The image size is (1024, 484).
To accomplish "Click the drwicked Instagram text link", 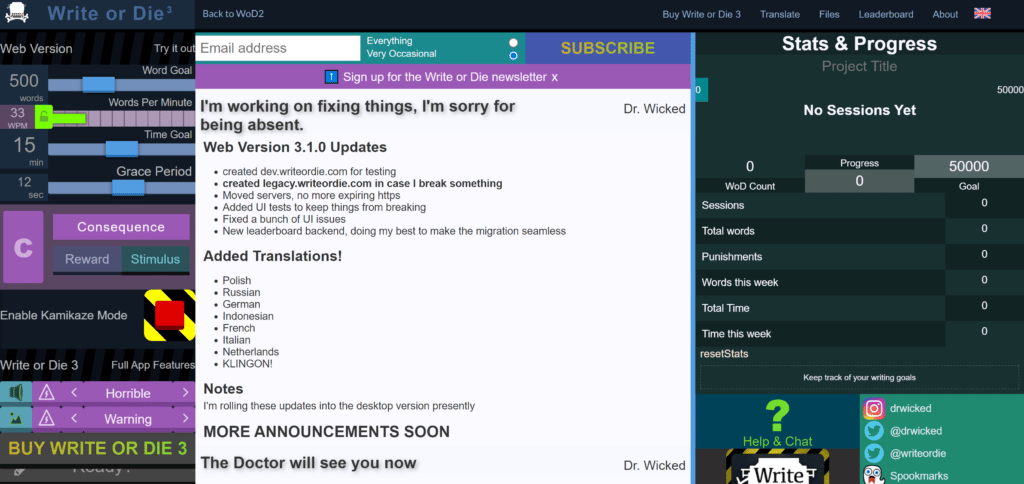I will 910,408.
